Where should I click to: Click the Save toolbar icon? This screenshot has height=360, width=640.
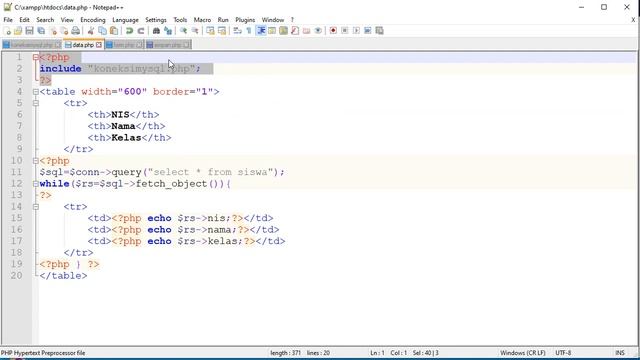click(29, 31)
